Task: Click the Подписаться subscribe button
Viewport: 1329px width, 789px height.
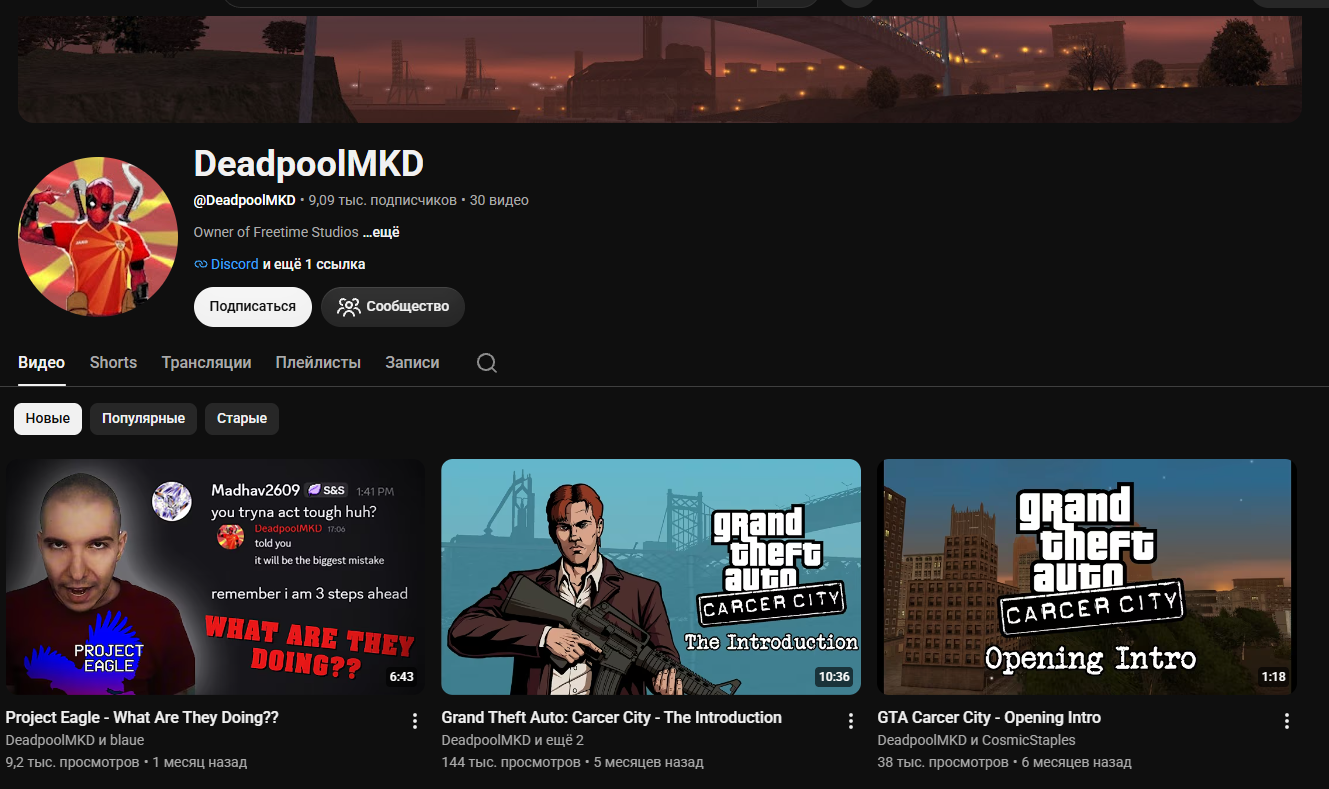Action: [x=253, y=307]
